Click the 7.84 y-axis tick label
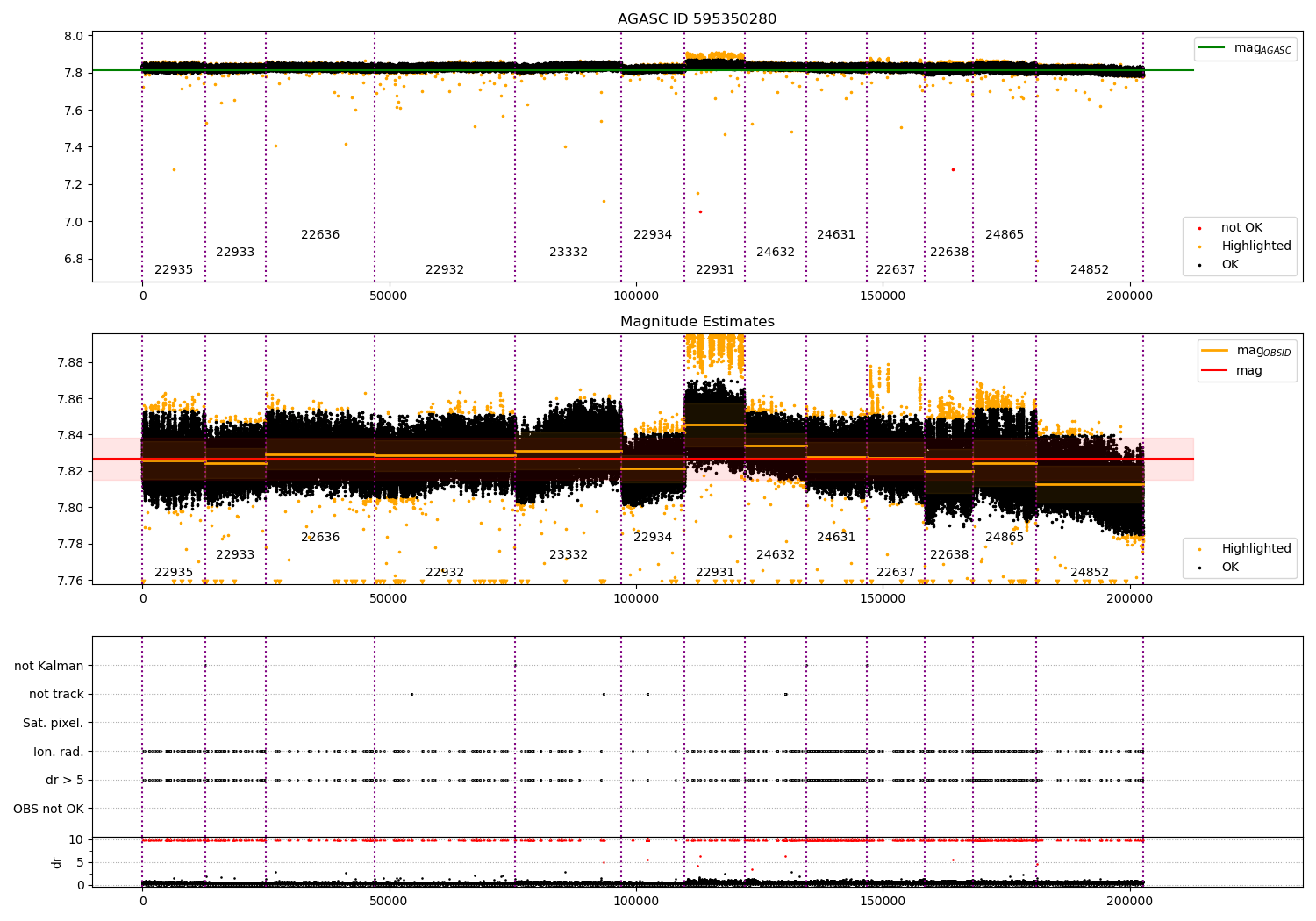The height and width of the screenshot is (921, 1316). 70,435
